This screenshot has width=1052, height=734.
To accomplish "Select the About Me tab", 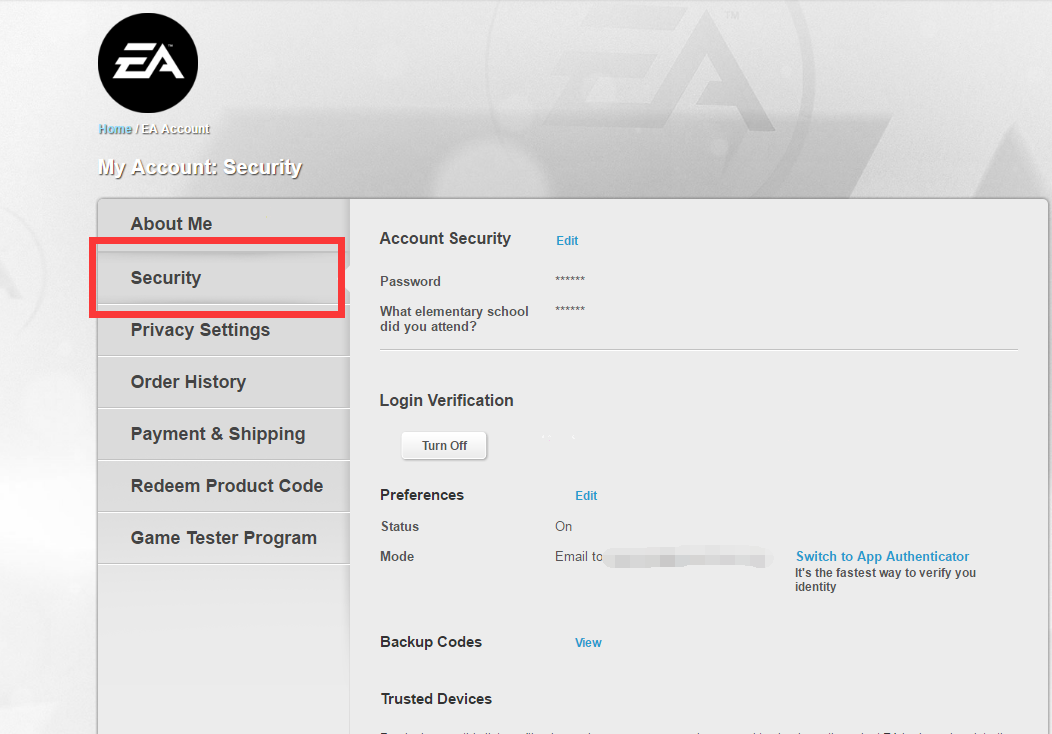I will (x=223, y=223).
